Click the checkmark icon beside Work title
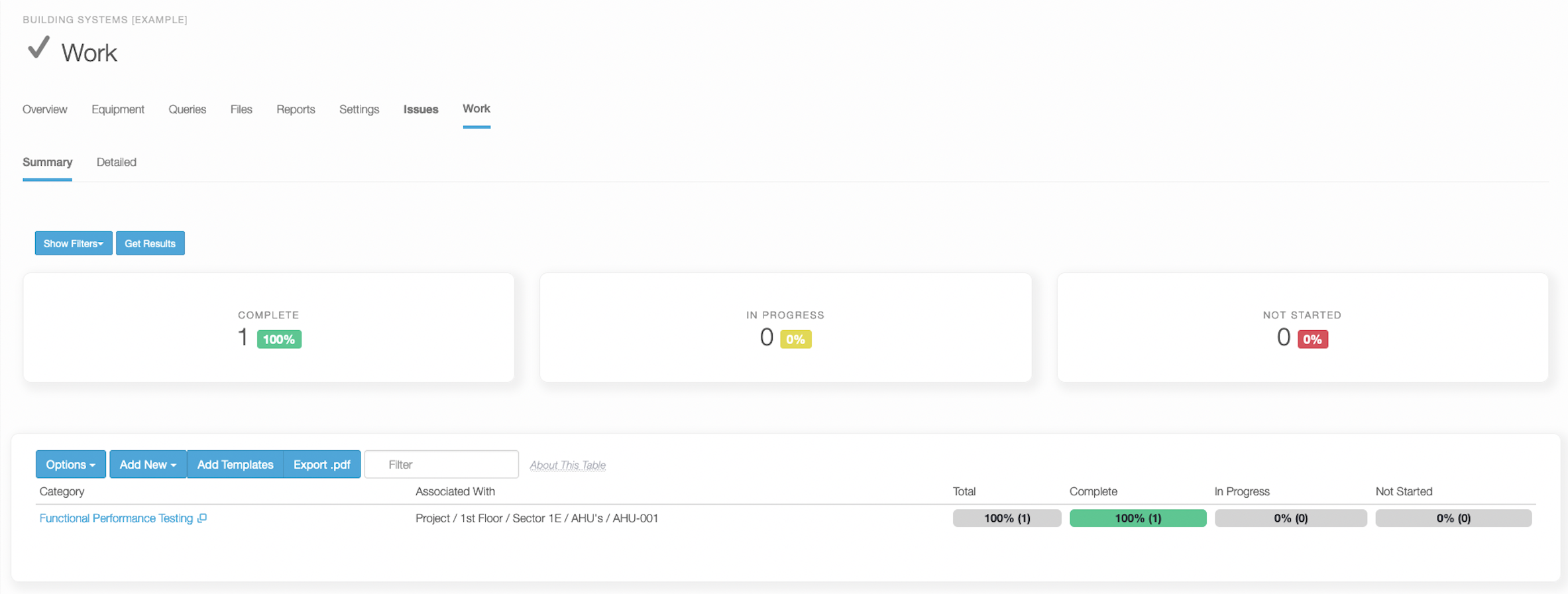The height and width of the screenshot is (594, 1568). point(38,48)
